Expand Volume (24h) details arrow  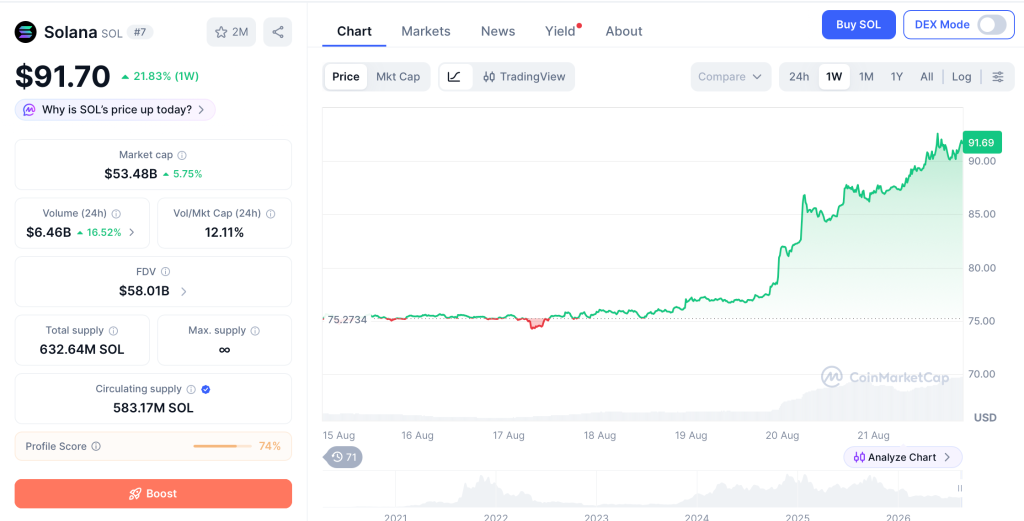point(132,232)
